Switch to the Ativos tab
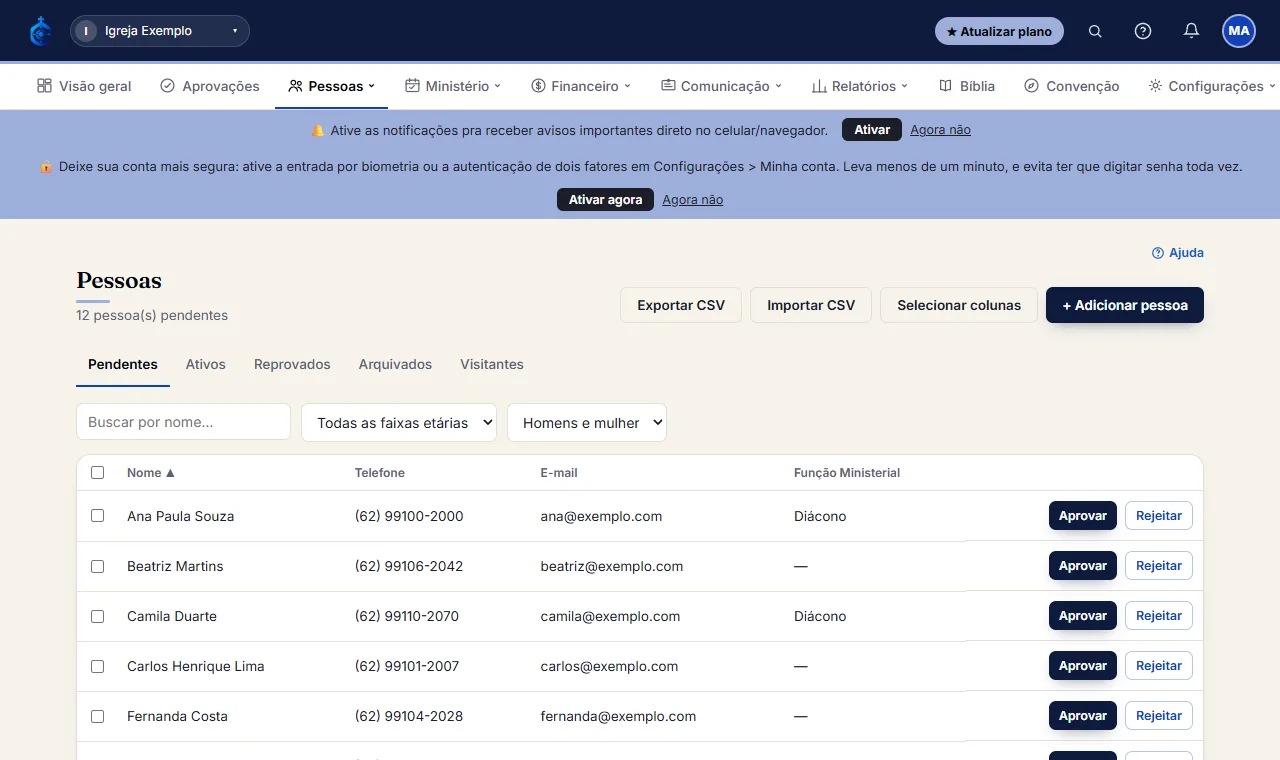 coord(206,364)
